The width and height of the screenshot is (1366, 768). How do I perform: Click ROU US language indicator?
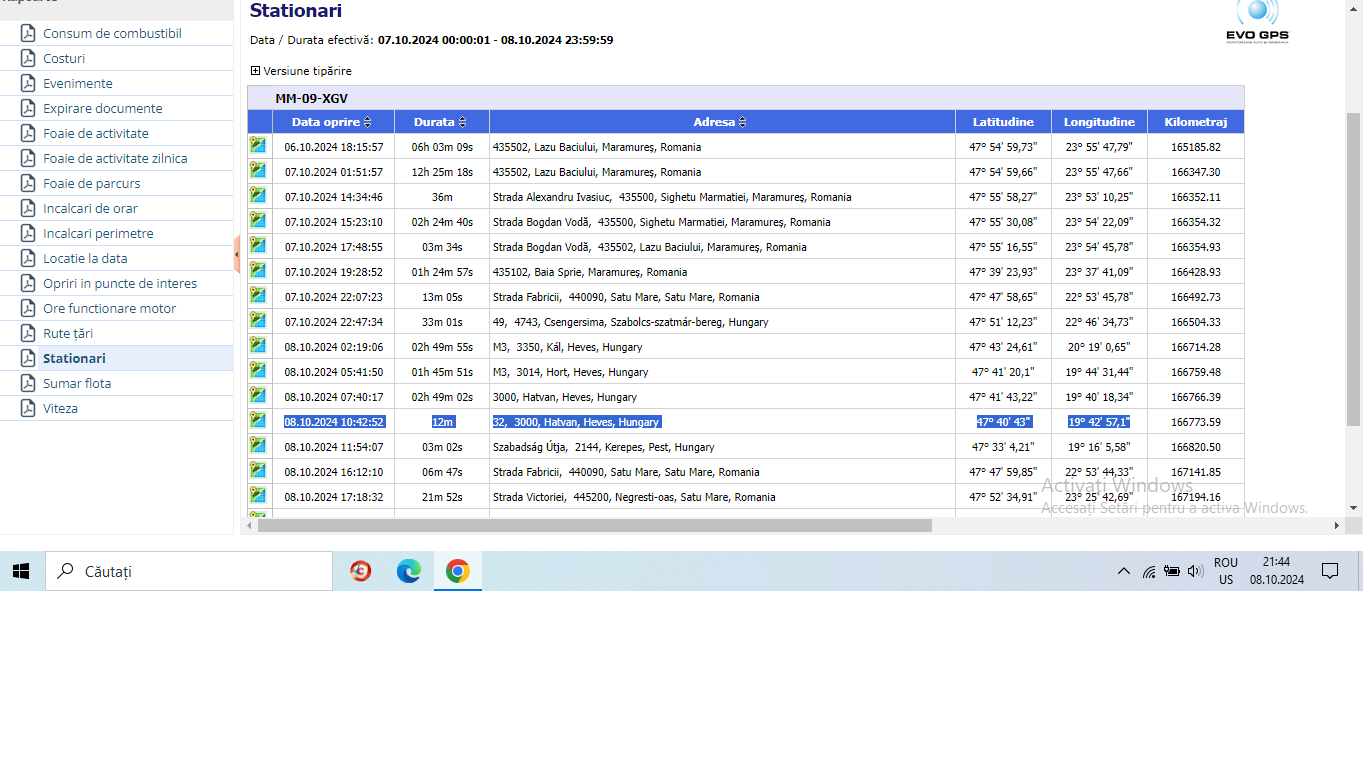pos(1226,571)
